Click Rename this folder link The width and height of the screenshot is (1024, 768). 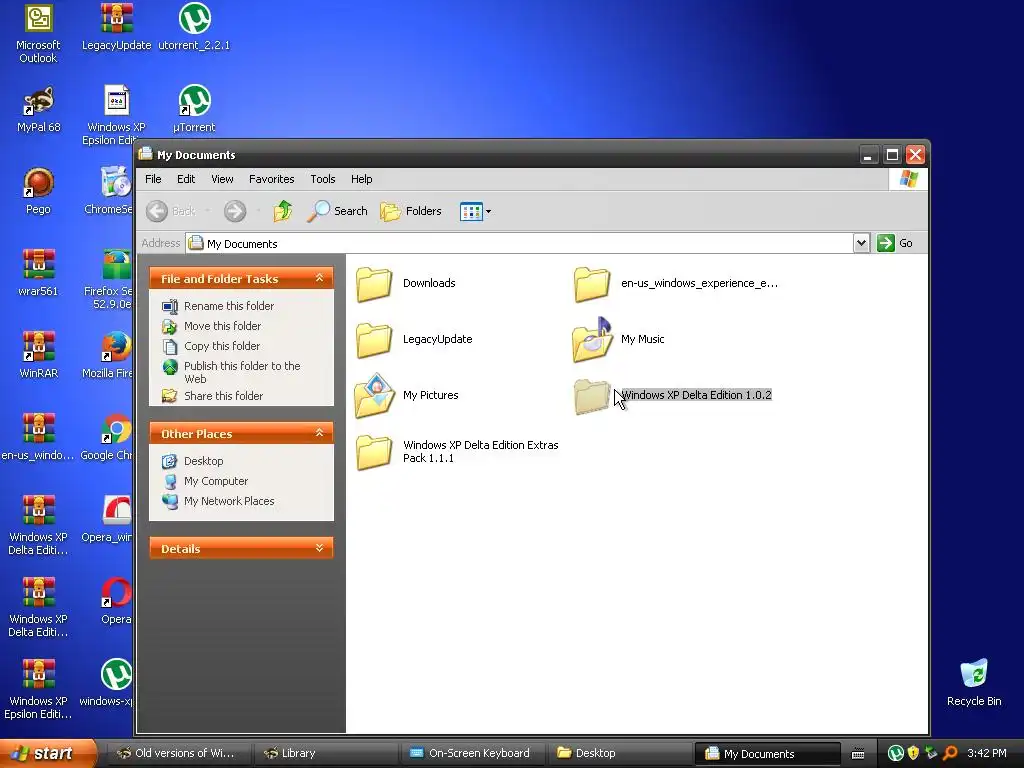click(229, 306)
